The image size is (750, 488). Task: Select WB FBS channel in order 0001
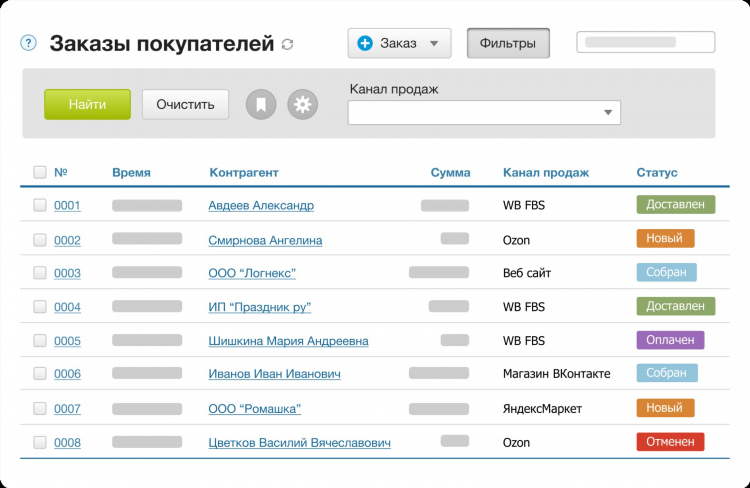524,205
